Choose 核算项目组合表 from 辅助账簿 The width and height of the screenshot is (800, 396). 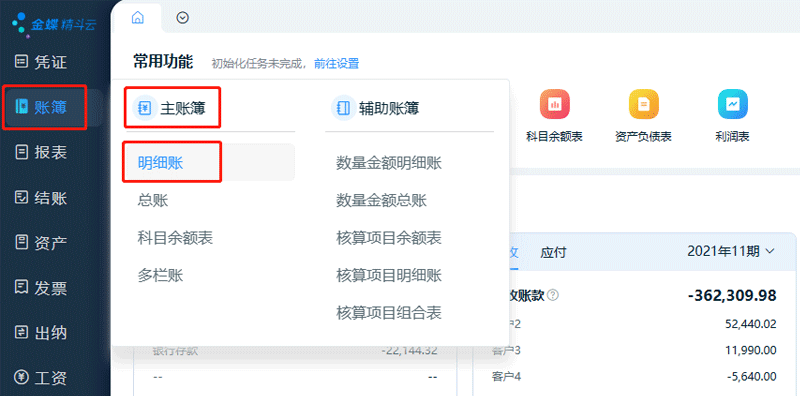[389, 313]
